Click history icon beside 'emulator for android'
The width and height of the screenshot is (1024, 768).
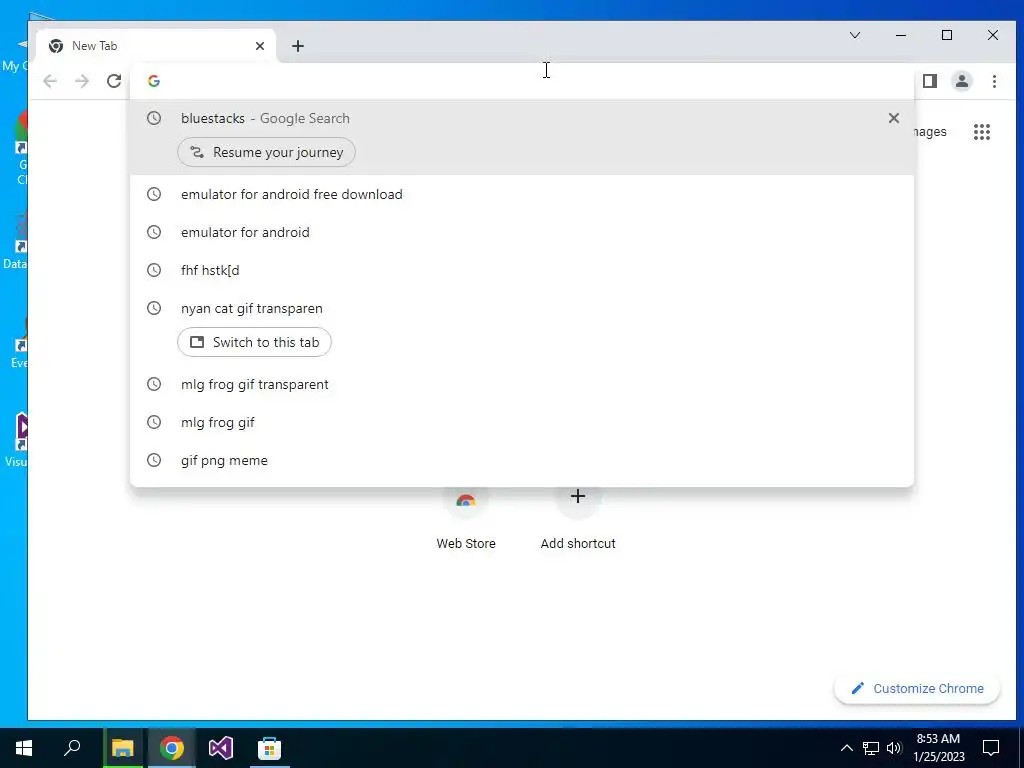point(154,232)
